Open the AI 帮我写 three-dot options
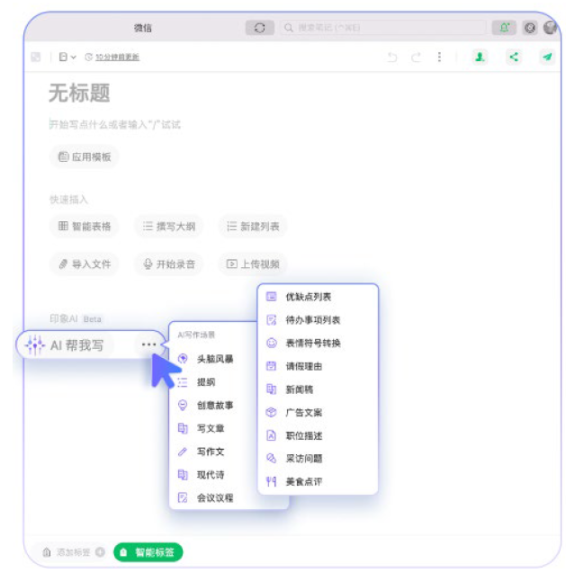 [x=149, y=344]
